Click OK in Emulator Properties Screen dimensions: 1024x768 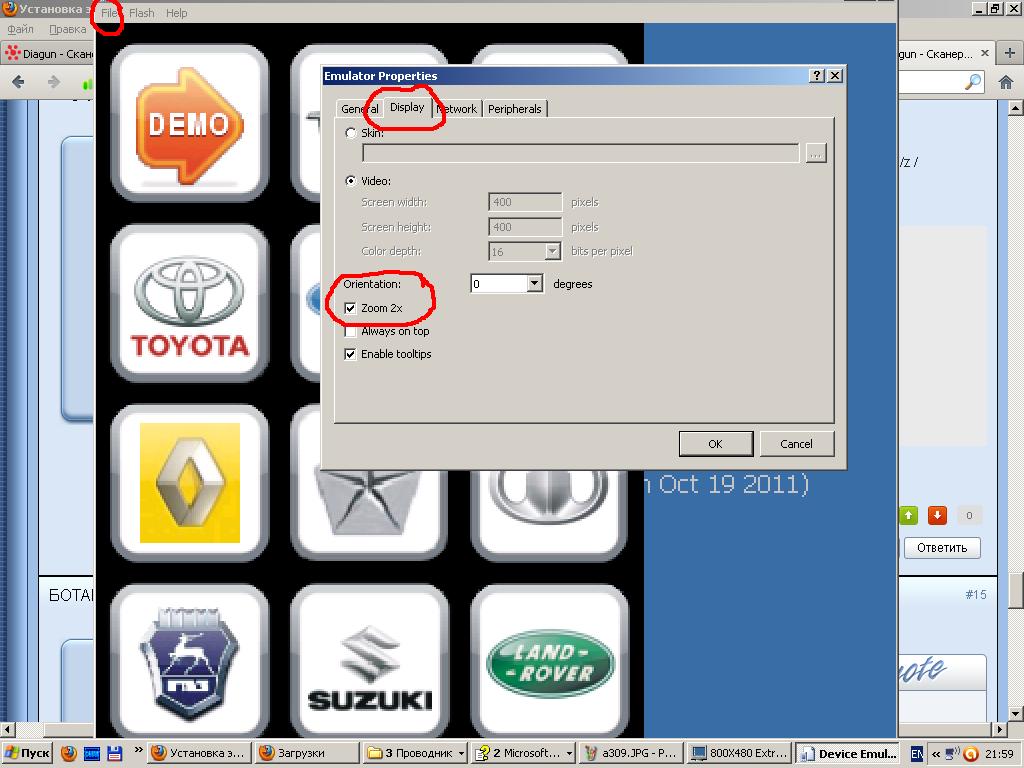[716, 443]
